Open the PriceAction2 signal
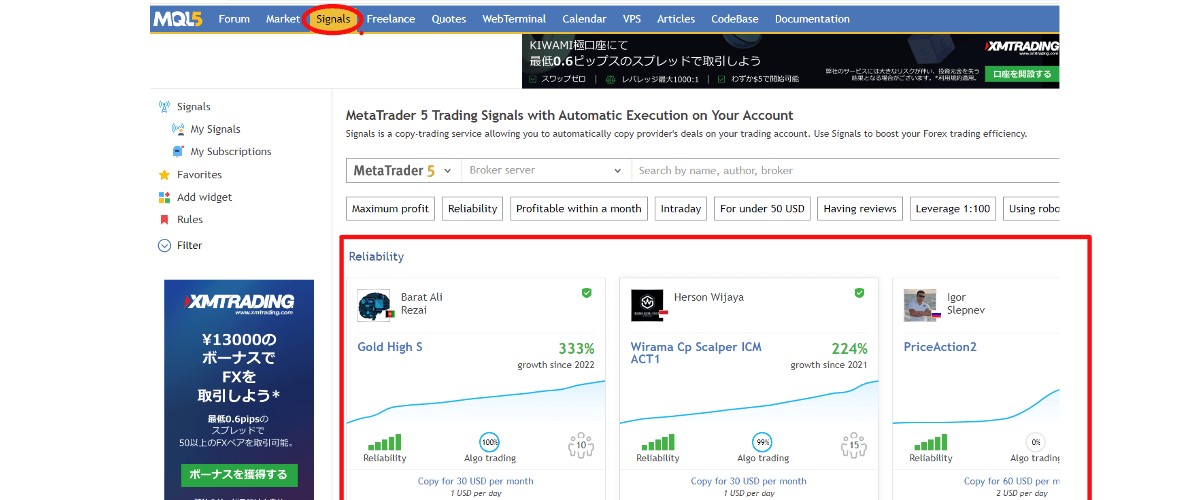This screenshot has height=500, width=1200. (x=940, y=347)
